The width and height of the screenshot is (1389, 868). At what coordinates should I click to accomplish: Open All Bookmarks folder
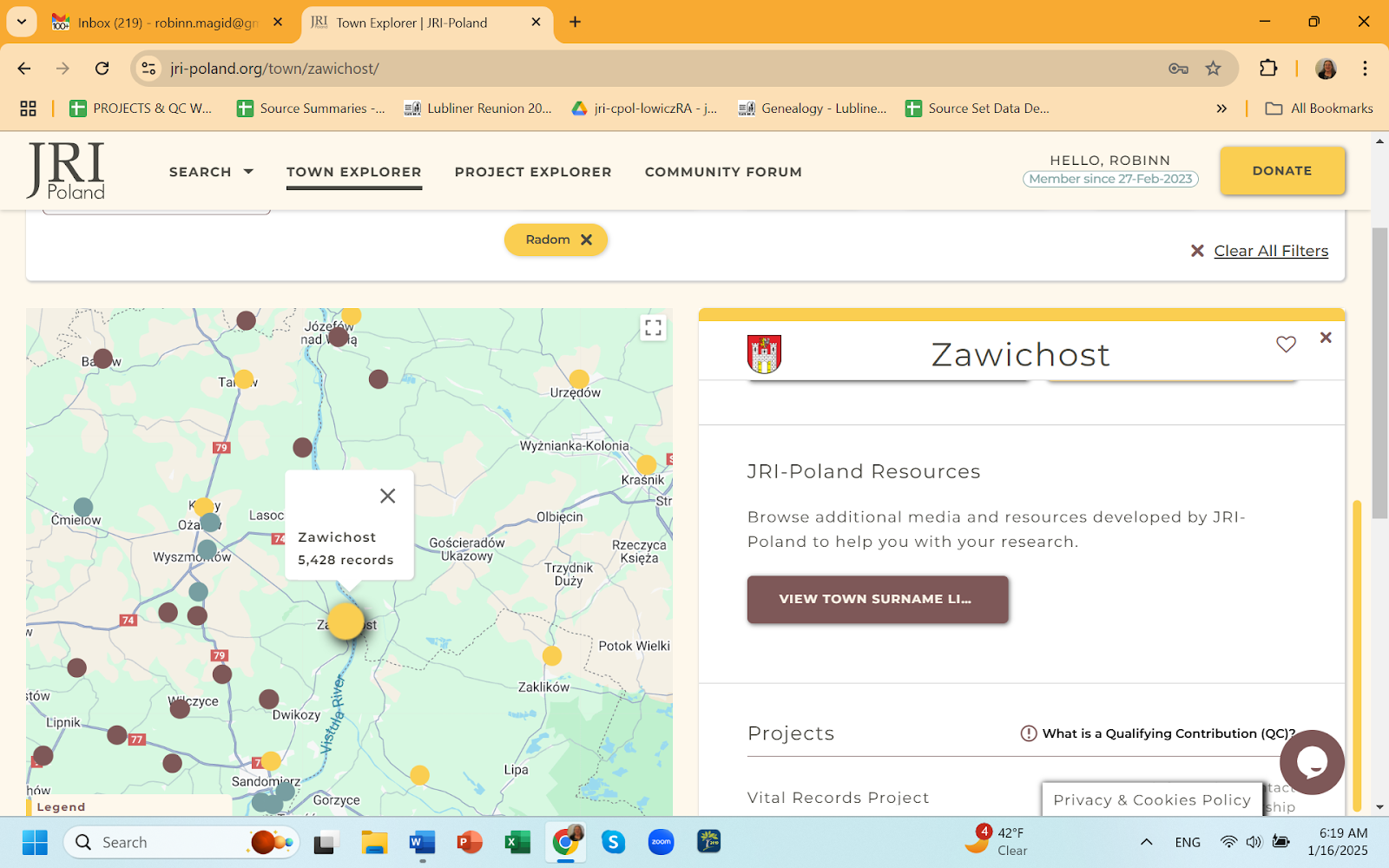1319,108
